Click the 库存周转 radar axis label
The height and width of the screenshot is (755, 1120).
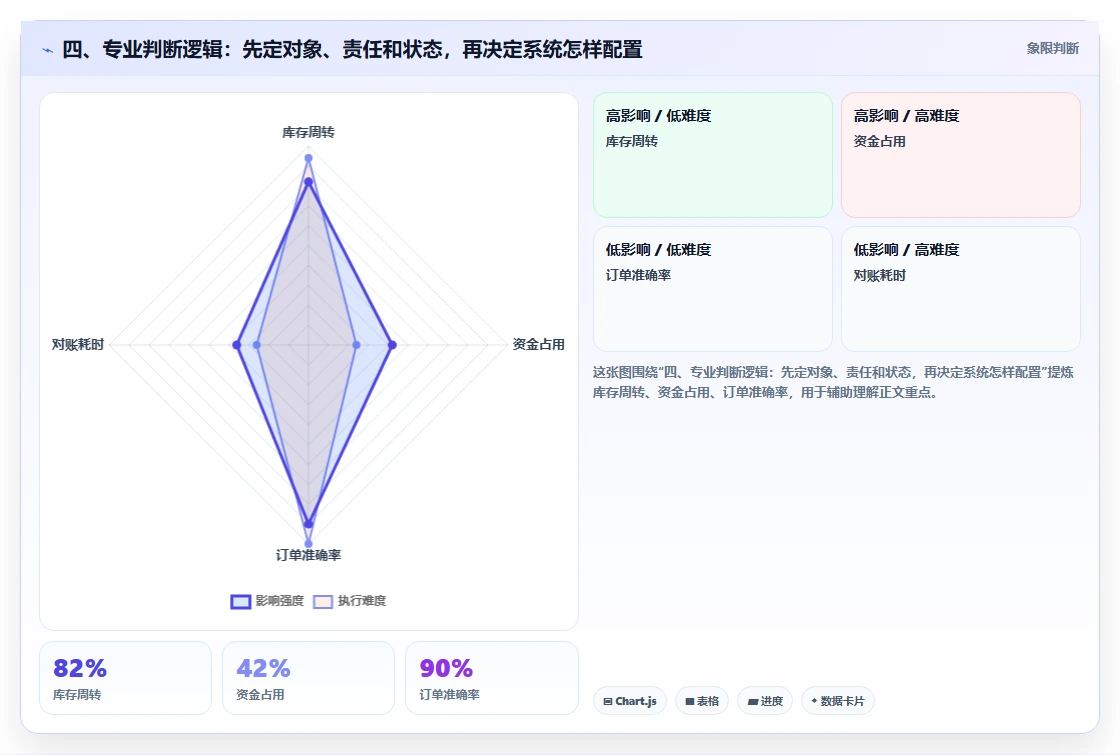coord(308,132)
